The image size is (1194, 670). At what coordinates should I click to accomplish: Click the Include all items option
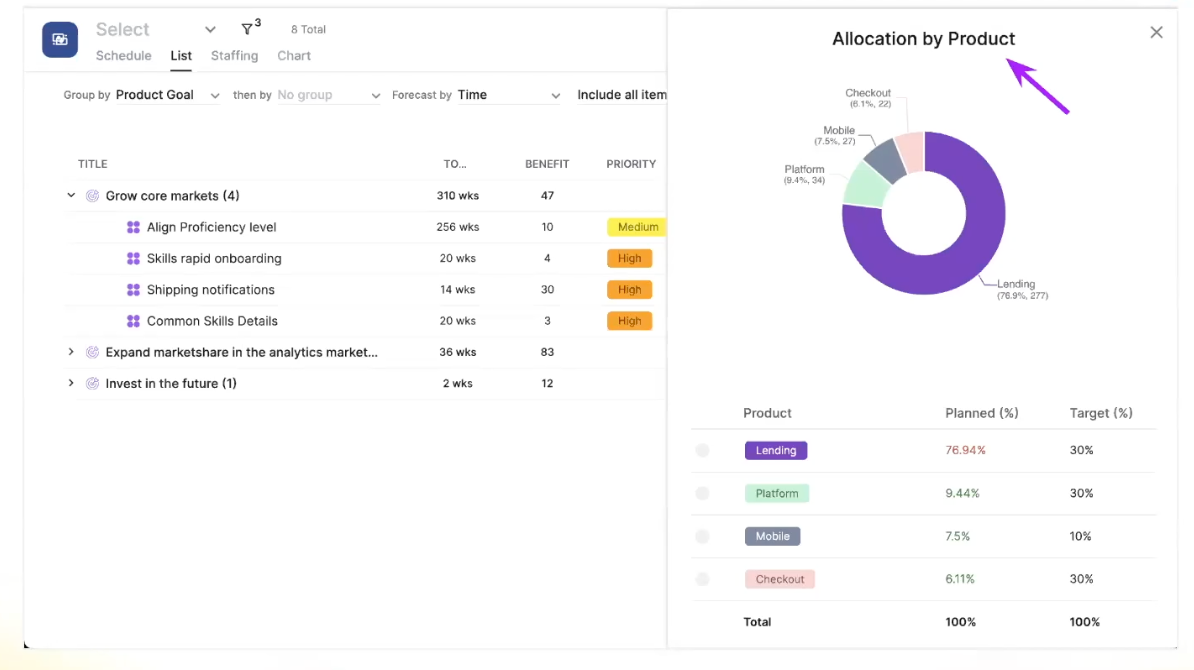[x=621, y=95]
